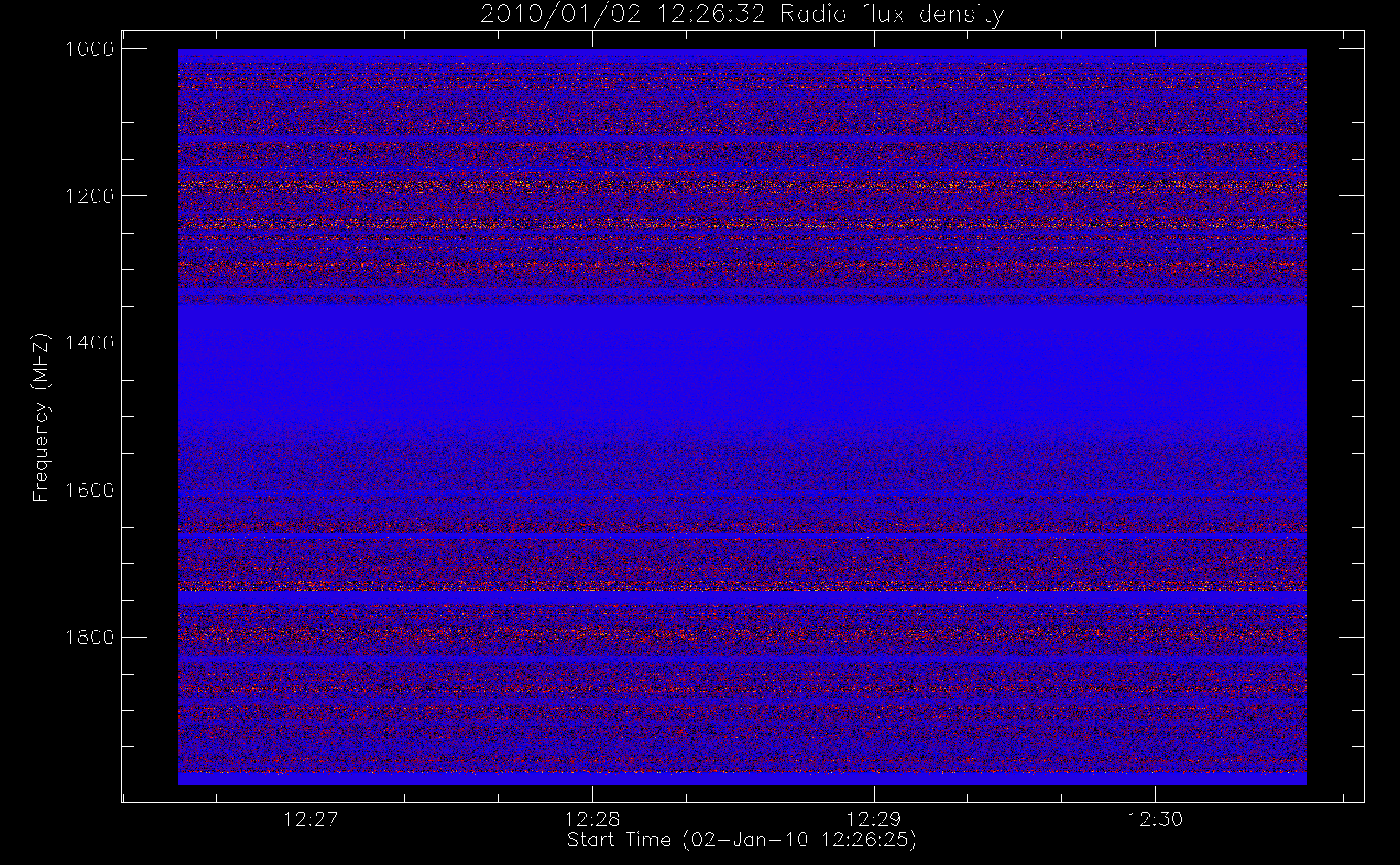Click the 1000 frequency tick label

pyautogui.click(x=90, y=49)
